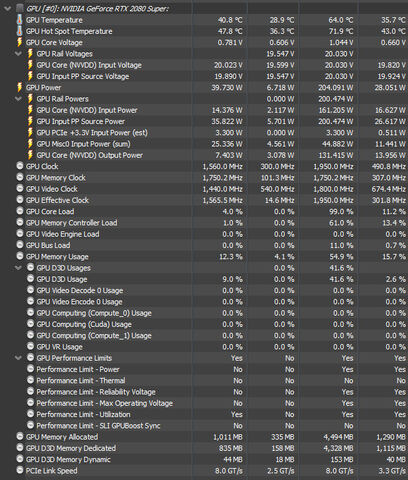Viewport: 408px width, 480px height.
Task: Click the GPU chip icon next to RTX 2080 Super
Action: [x=20, y=8]
